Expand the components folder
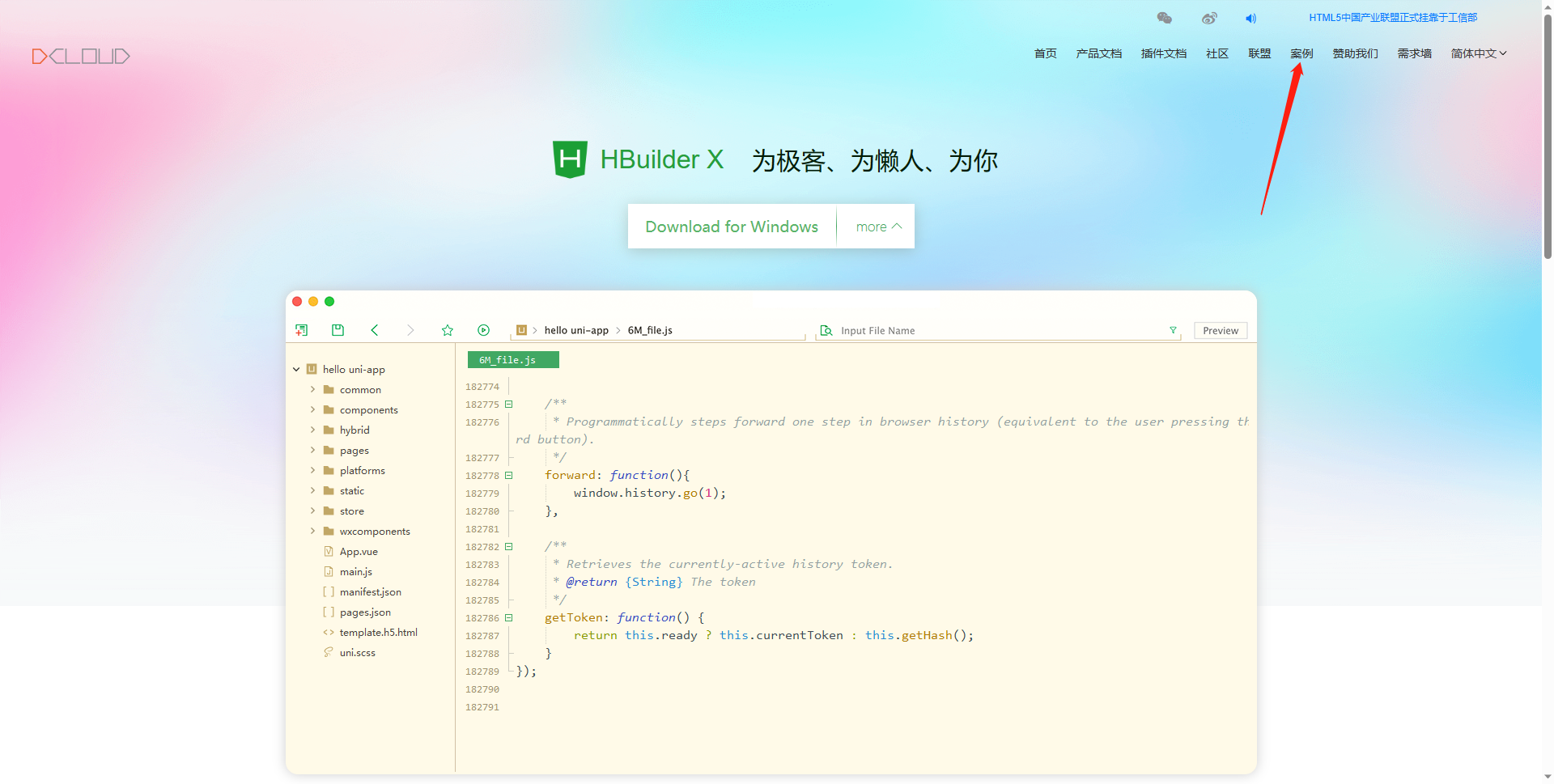The height and width of the screenshot is (784, 1554). click(312, 409)
